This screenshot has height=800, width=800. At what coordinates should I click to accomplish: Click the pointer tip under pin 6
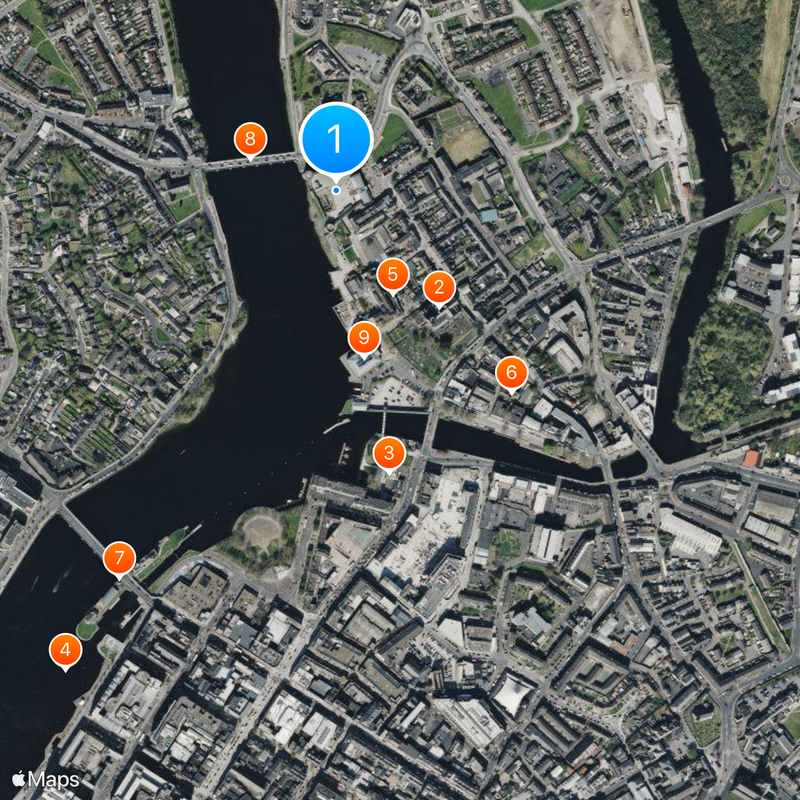click(x=512, y=392)
